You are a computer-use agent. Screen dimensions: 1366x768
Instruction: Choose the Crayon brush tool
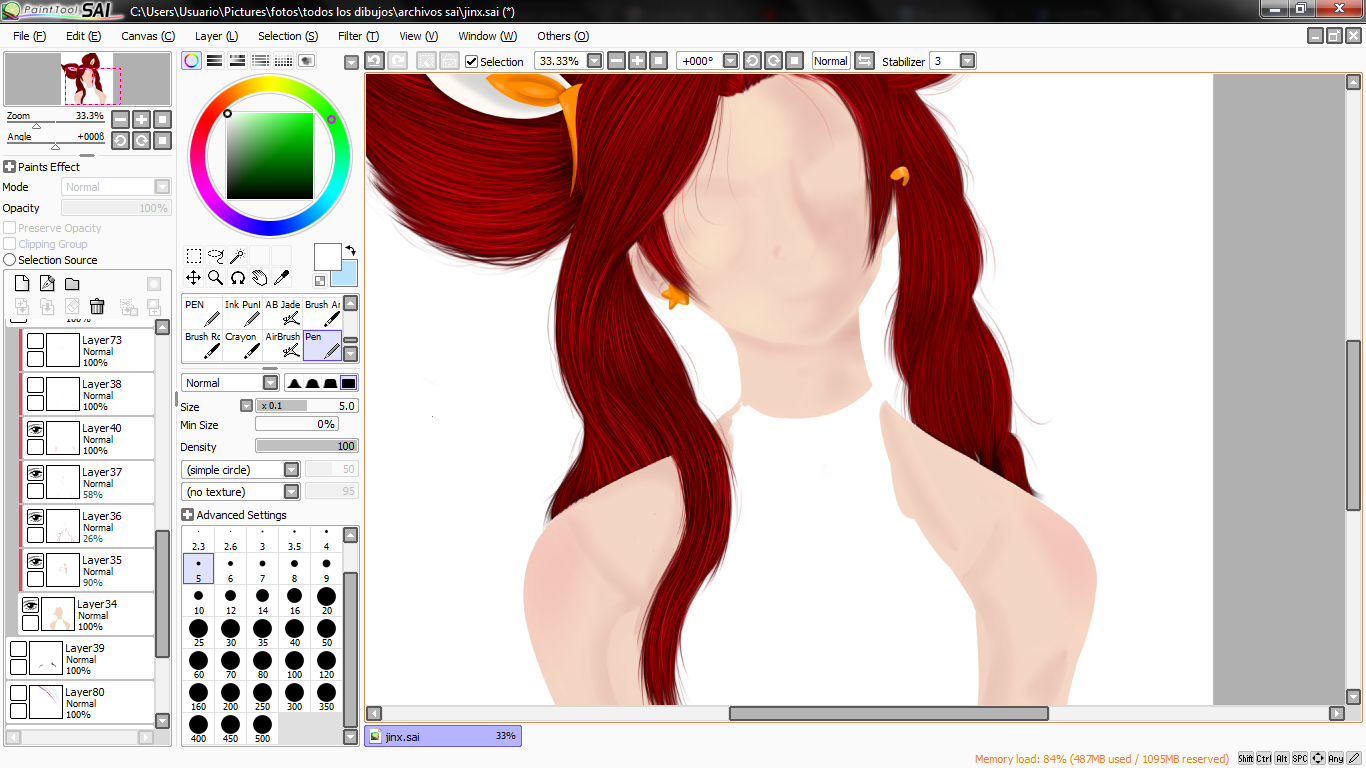click(x=241, y=345)
